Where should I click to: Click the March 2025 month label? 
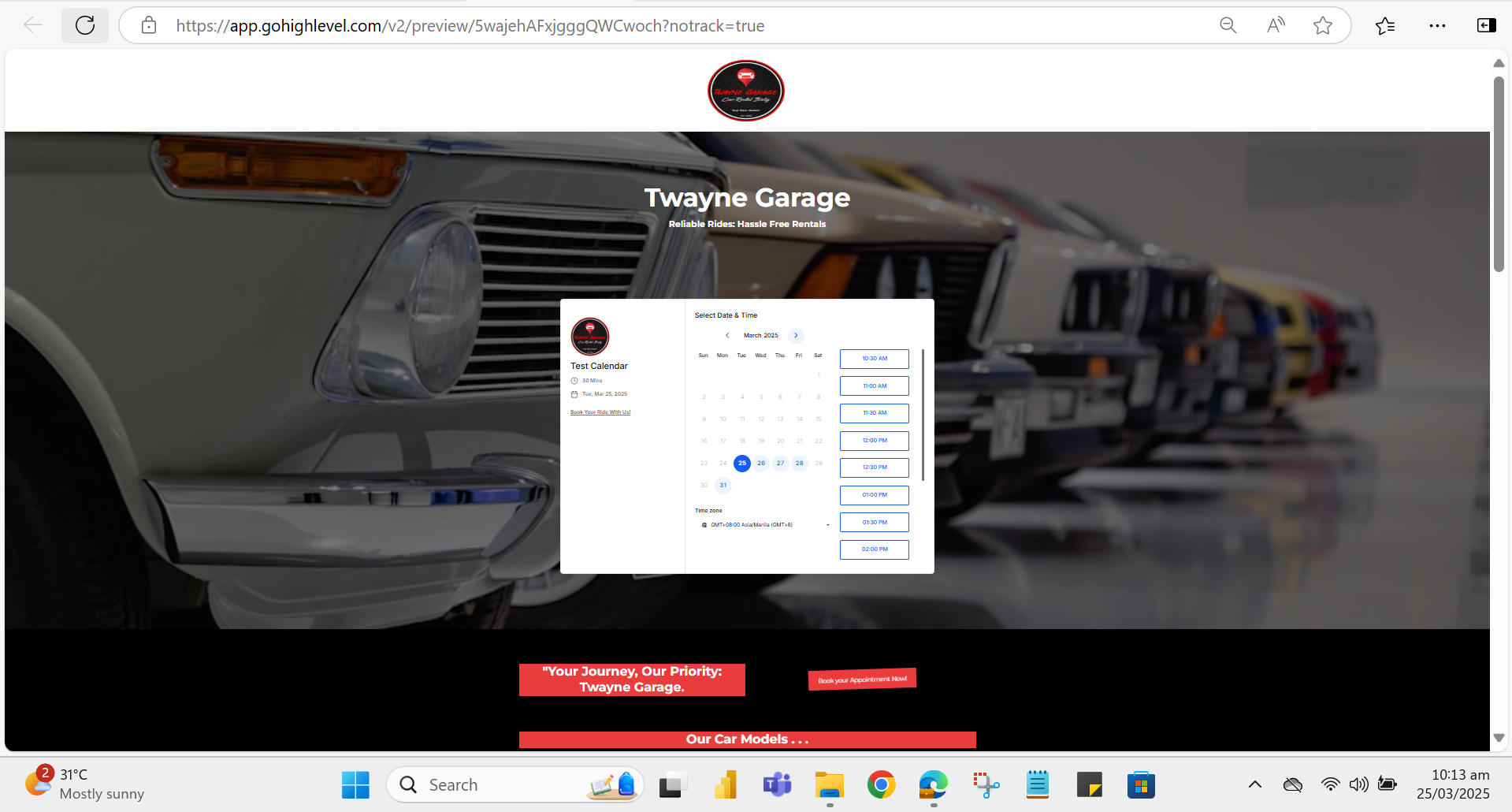761,335
